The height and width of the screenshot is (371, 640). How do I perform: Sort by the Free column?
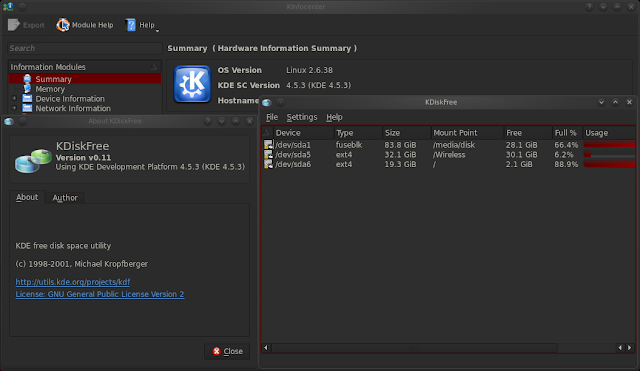(x=528, y=133)
